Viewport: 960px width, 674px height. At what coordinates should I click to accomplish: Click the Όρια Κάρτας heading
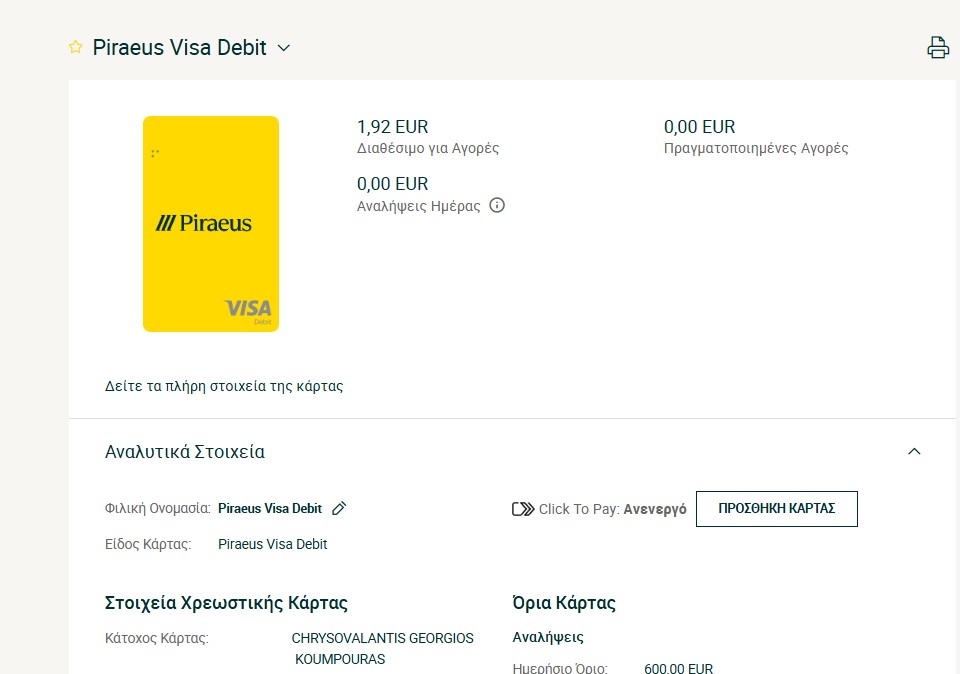[564, 603]
